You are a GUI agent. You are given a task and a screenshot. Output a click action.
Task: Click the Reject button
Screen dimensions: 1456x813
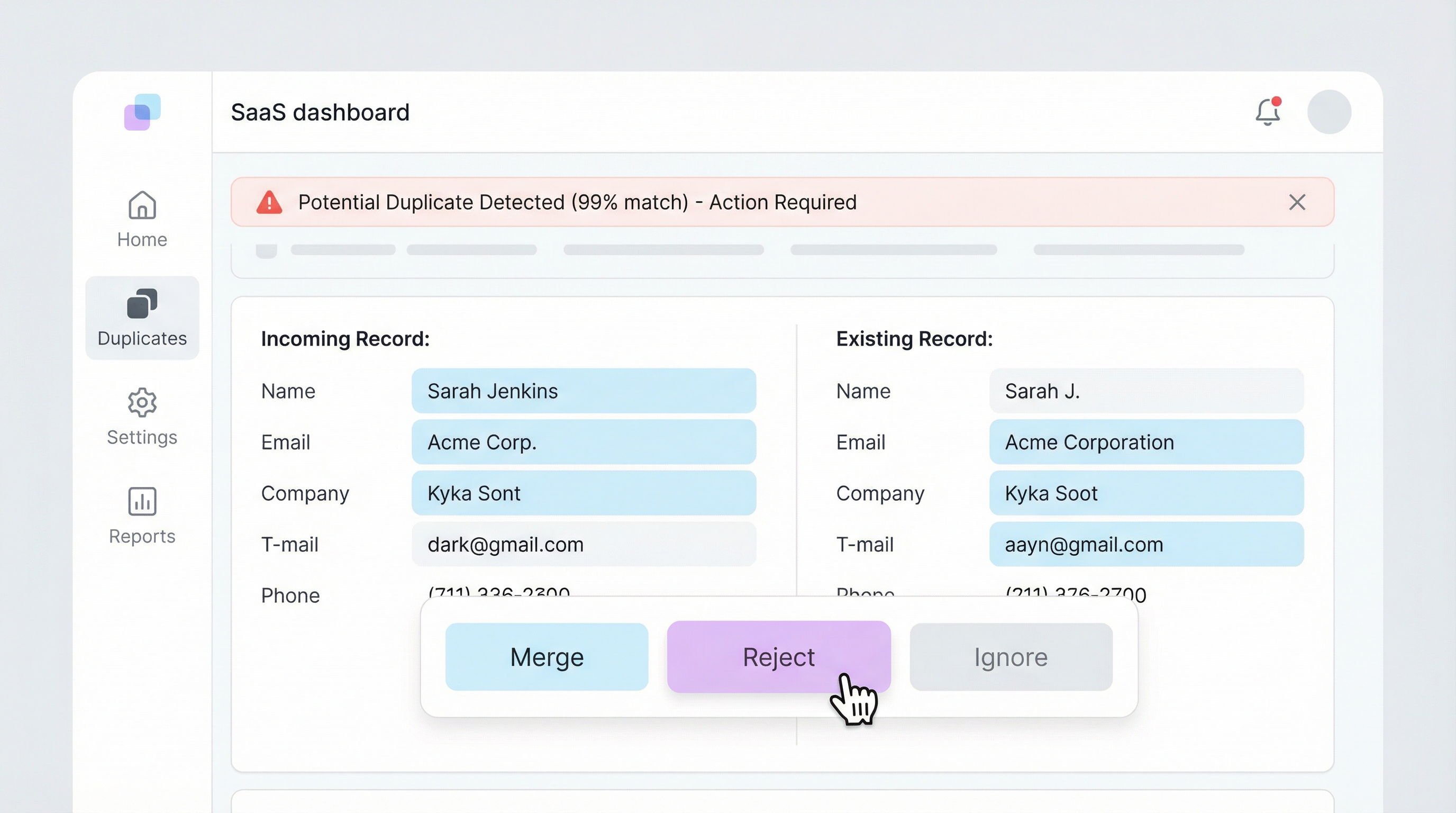[x=778, y=656]
